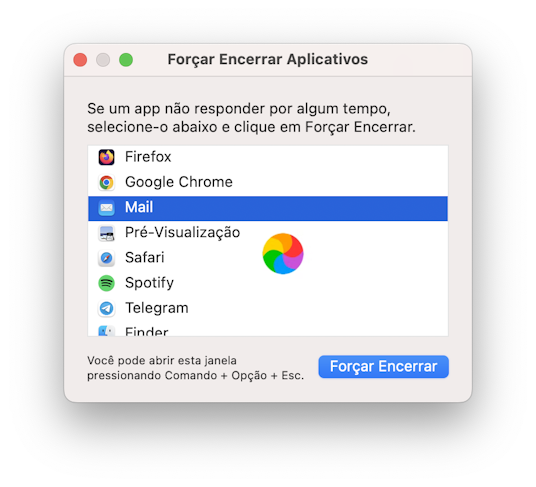Choose the Safari list entry
536x487 pixels.
tap(268, 258)
